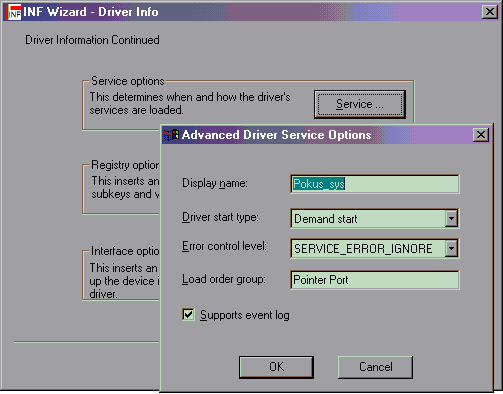Select the Demand start combo box
503x394 pixels.
[x=375, y=219]
